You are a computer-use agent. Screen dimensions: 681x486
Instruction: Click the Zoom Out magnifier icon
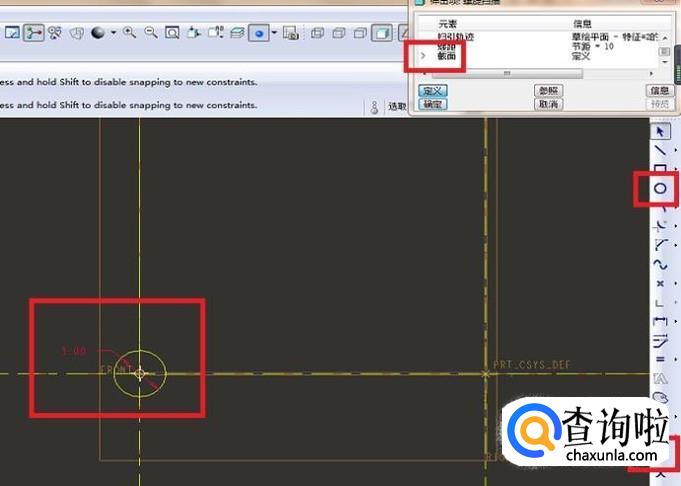(151, 33)
